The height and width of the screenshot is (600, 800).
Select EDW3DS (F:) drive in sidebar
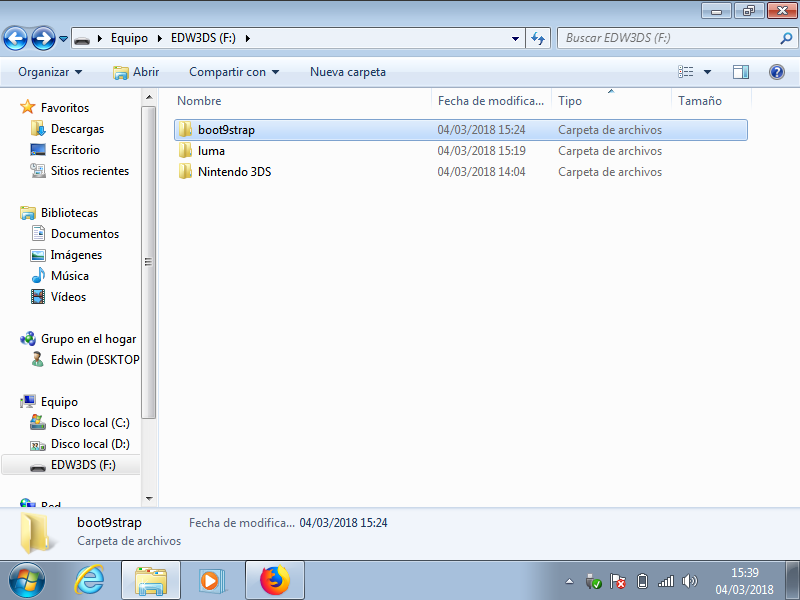(x=83, y=465)
